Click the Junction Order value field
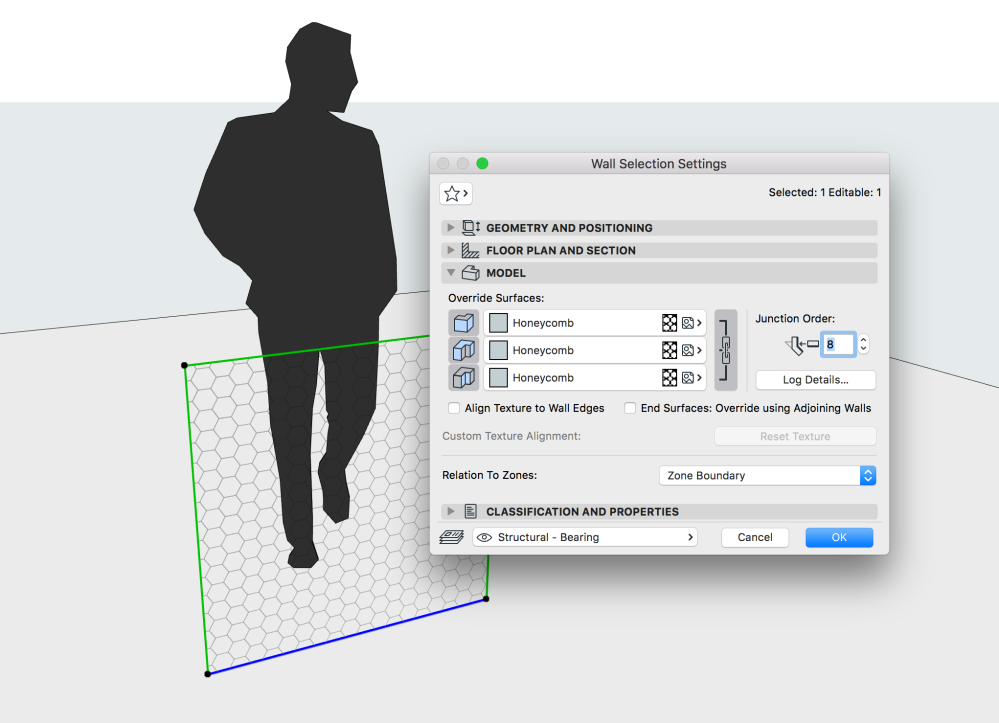999x723 pixels. 838,345
